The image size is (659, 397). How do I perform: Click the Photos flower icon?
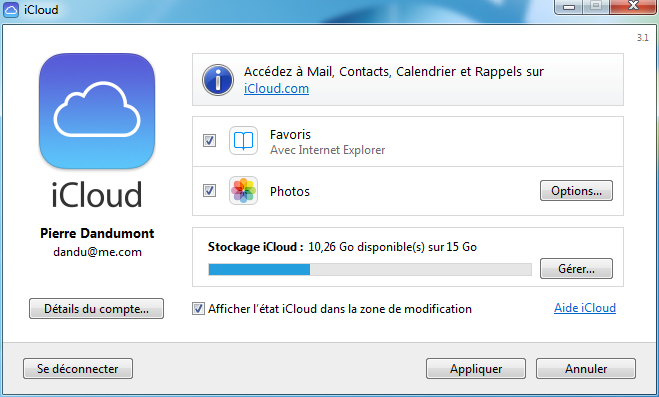(x=243, y=191)
